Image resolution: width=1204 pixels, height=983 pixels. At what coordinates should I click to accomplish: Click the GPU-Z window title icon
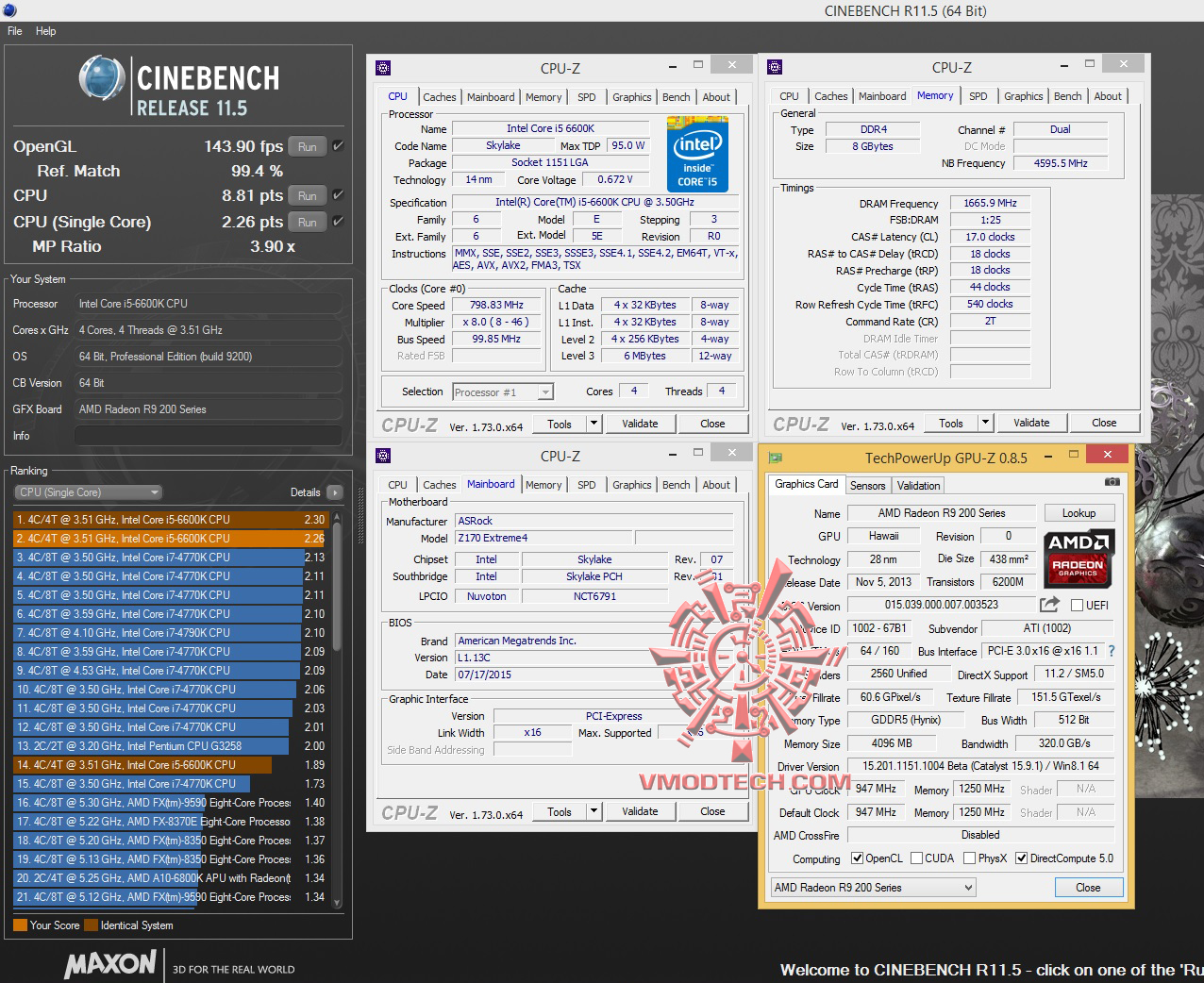point(776,458)
